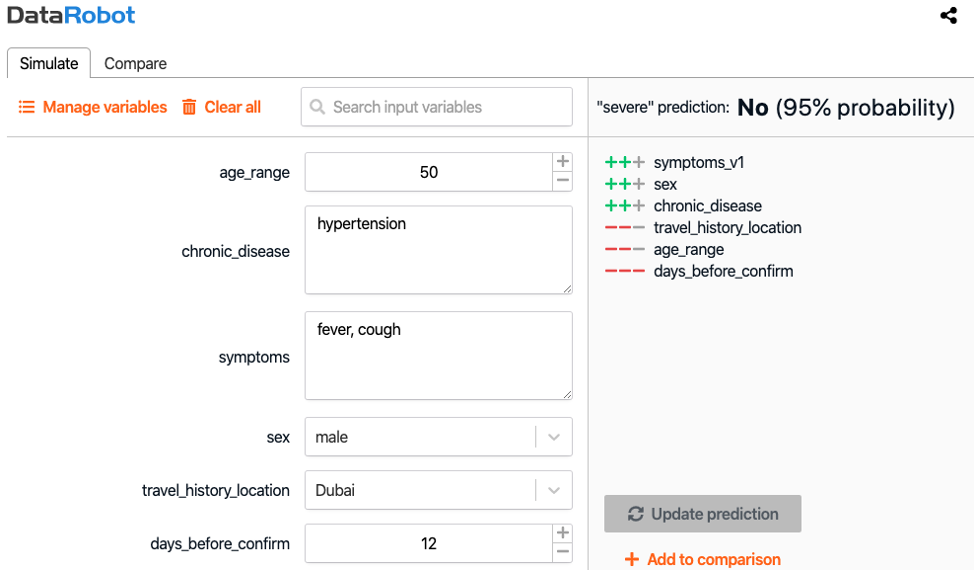
Task: Click the share icon in the header
Action: 948,16
